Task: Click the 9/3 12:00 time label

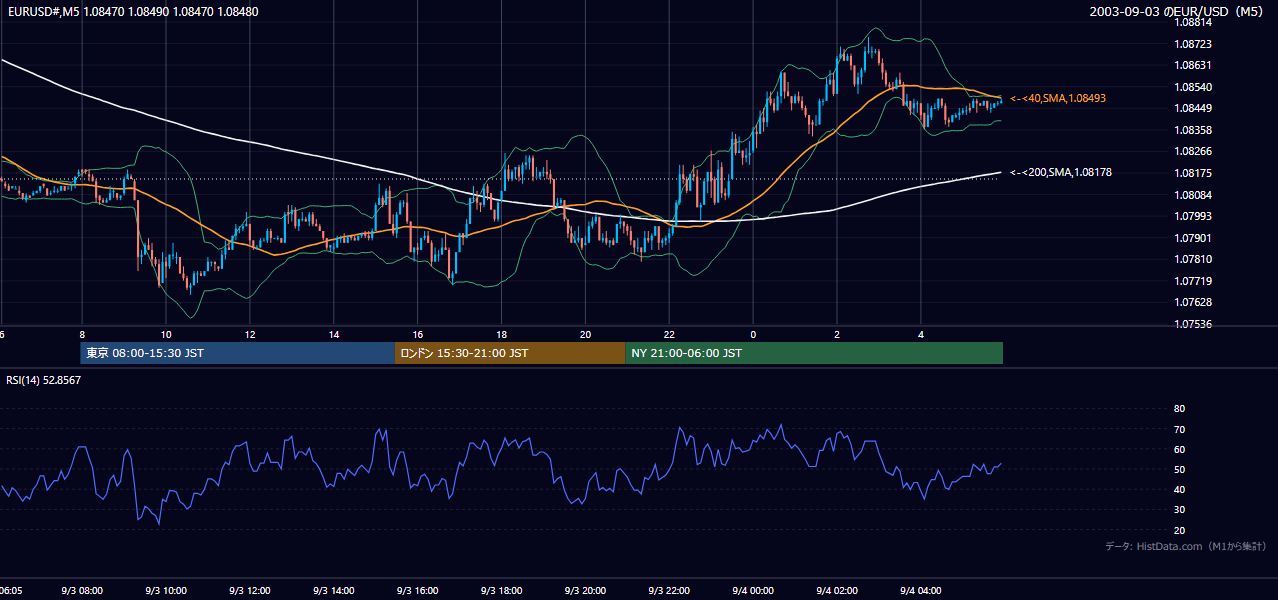Action: [x=250, y=591]
